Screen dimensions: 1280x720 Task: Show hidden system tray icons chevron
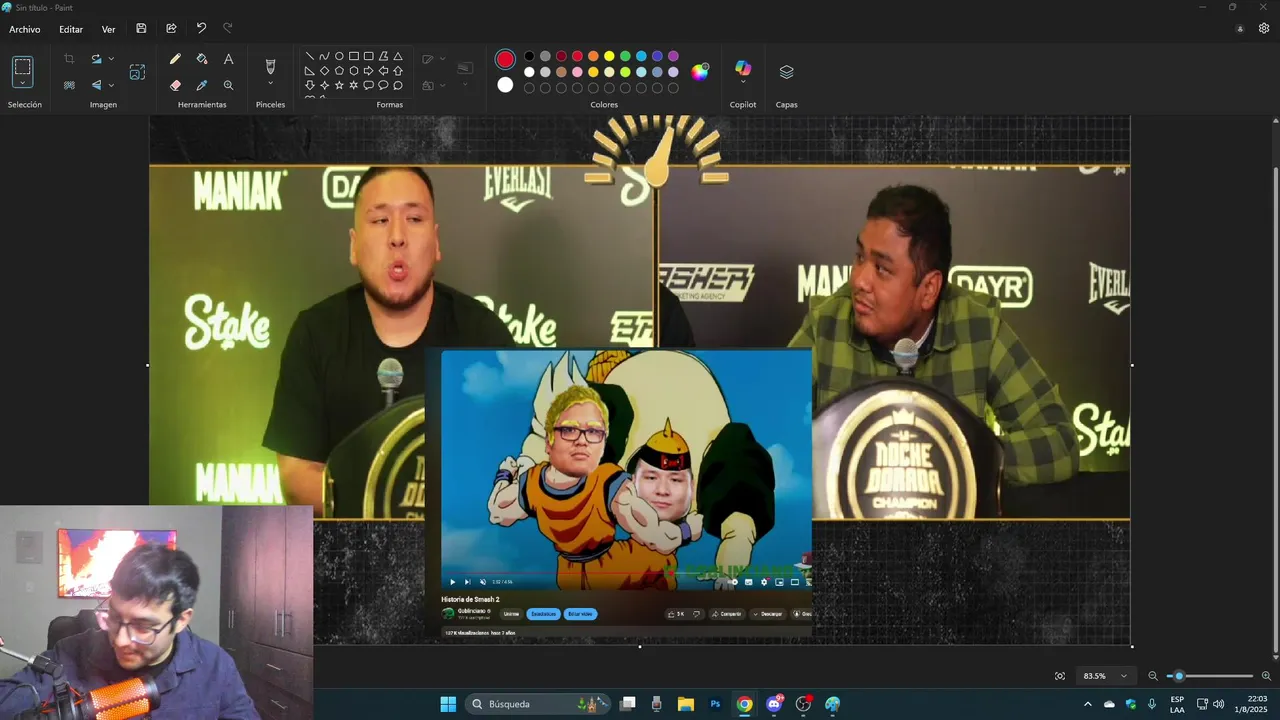pyautogui.click(x=1088, y=704)
